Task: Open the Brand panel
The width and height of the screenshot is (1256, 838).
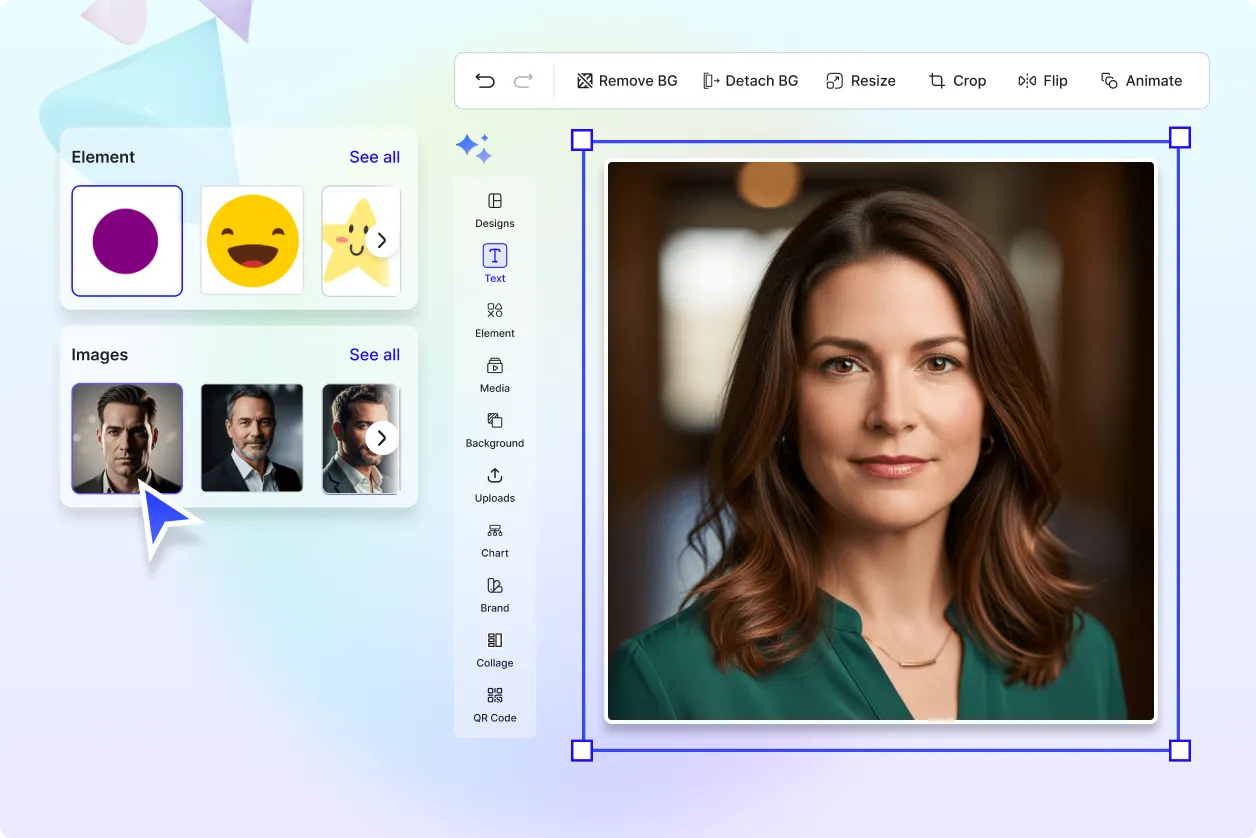Action: click(494, 592)
